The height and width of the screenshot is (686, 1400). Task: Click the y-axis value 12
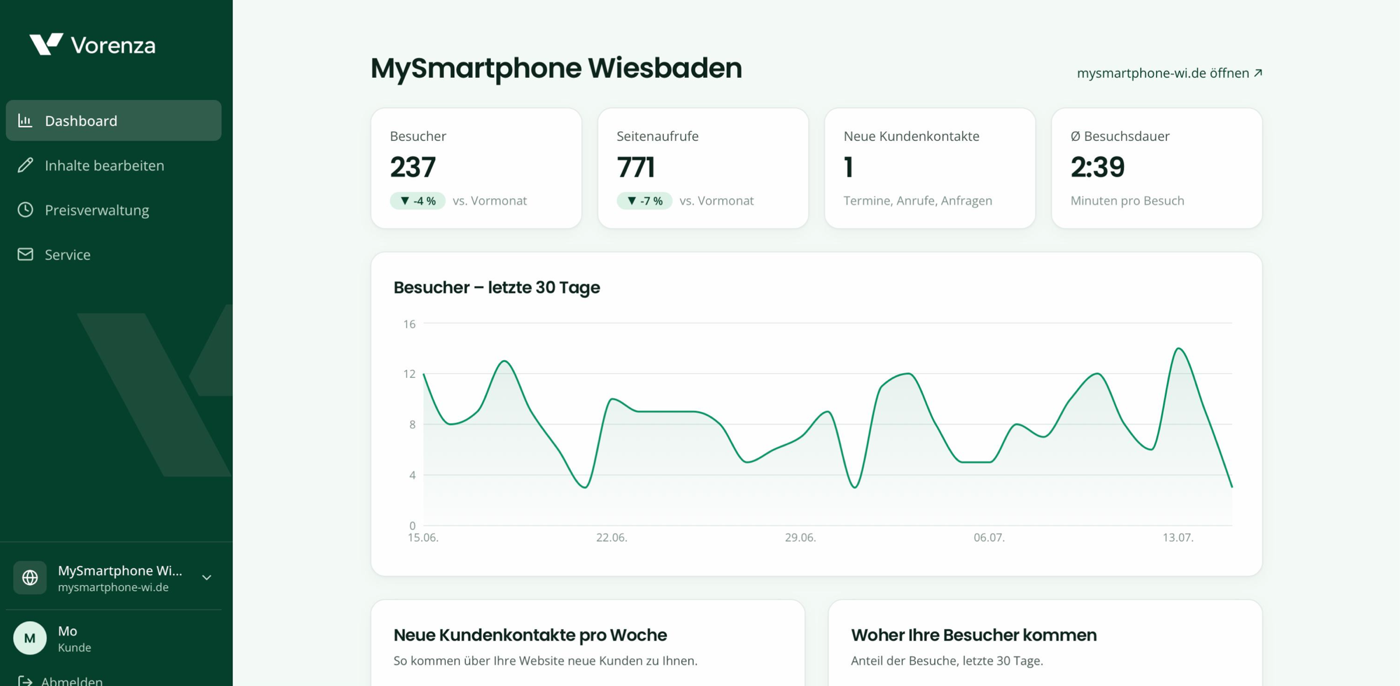click(409, 374)
